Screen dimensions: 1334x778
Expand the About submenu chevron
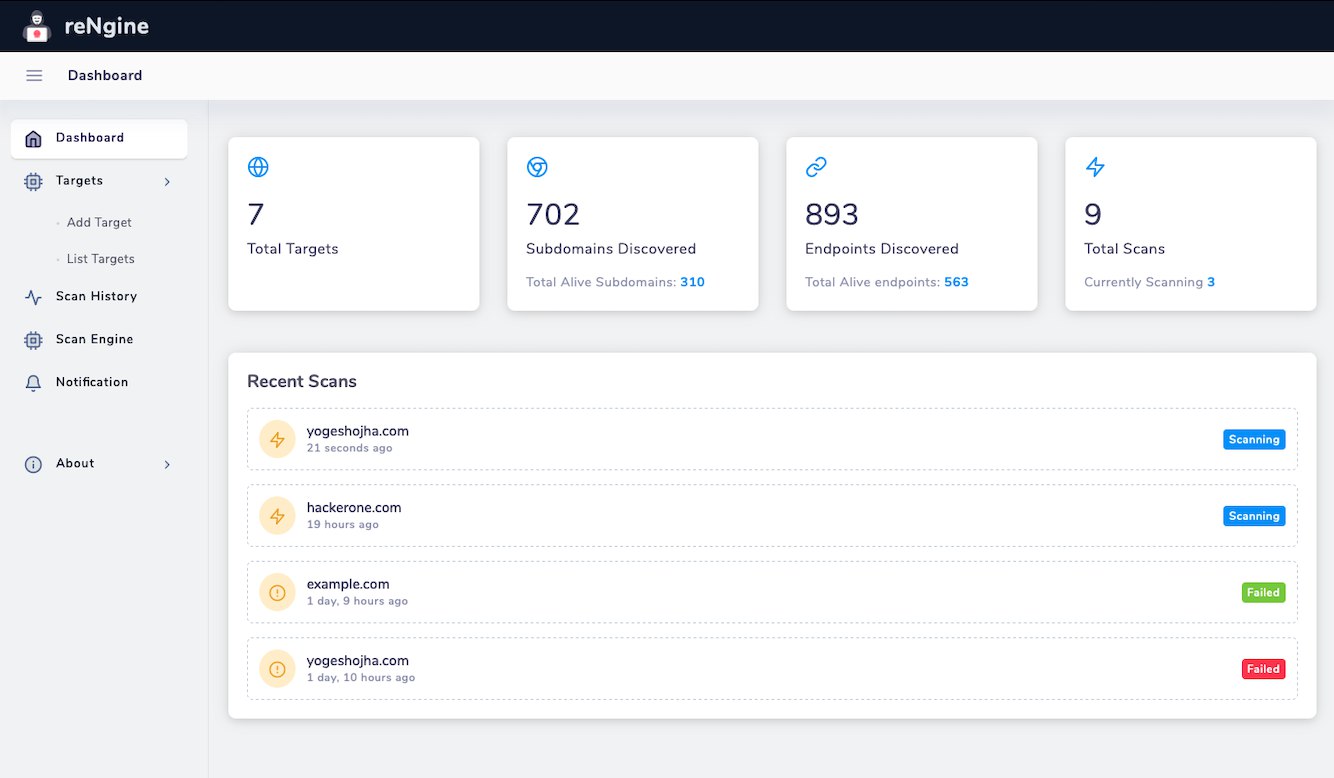167,465
